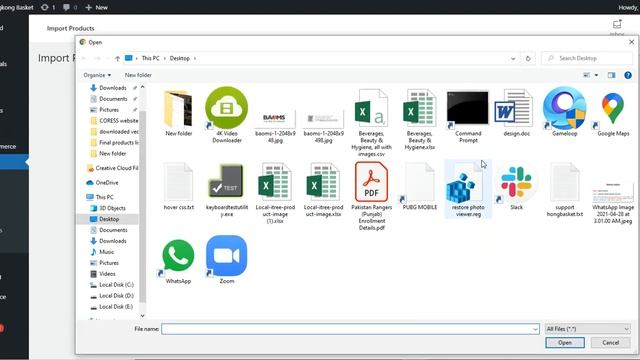640x360 pixels.
Task: Click the New folder toolbar button
Action: tap(138, 75)
